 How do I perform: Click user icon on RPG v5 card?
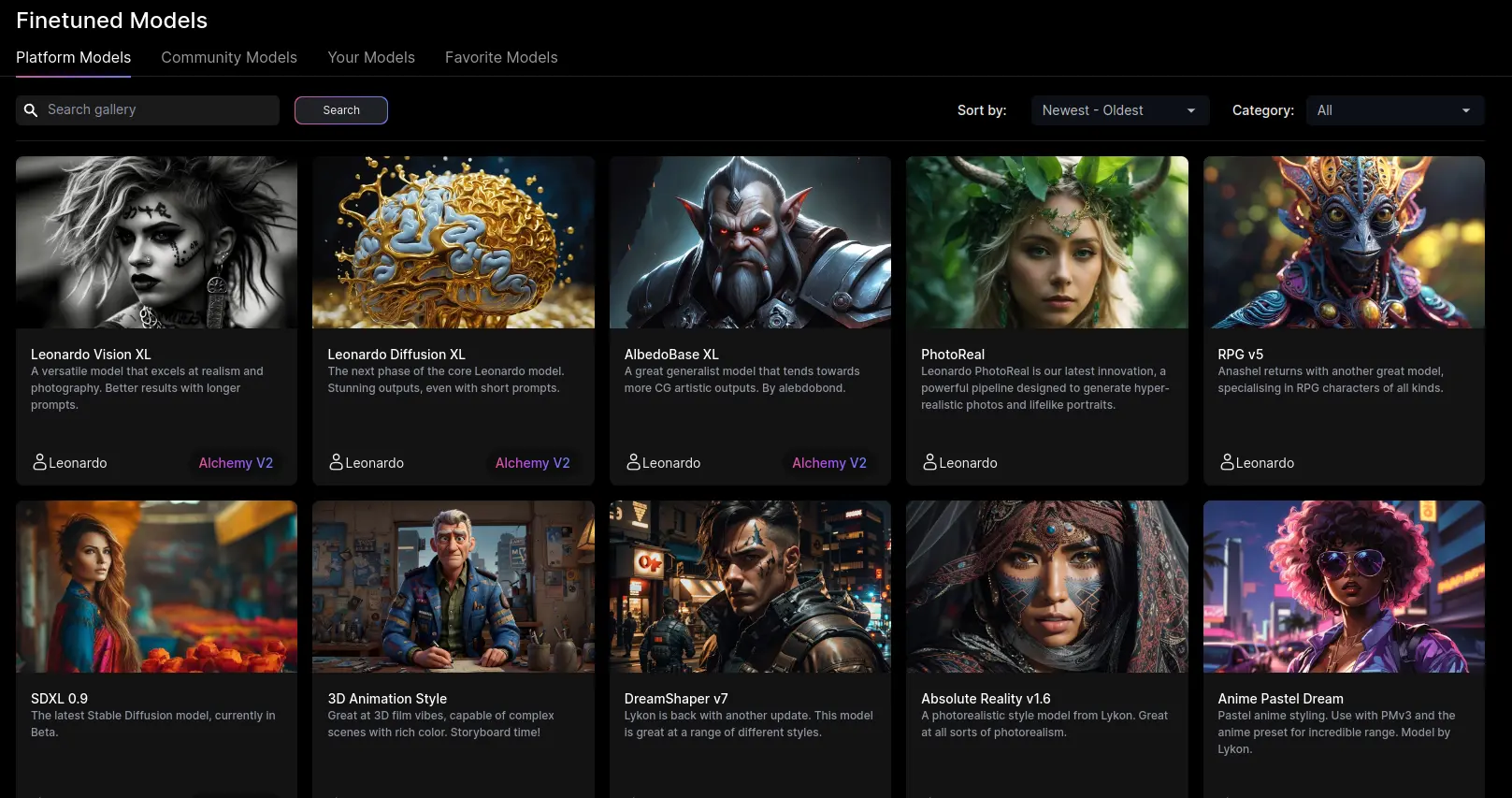[1227, 462]
